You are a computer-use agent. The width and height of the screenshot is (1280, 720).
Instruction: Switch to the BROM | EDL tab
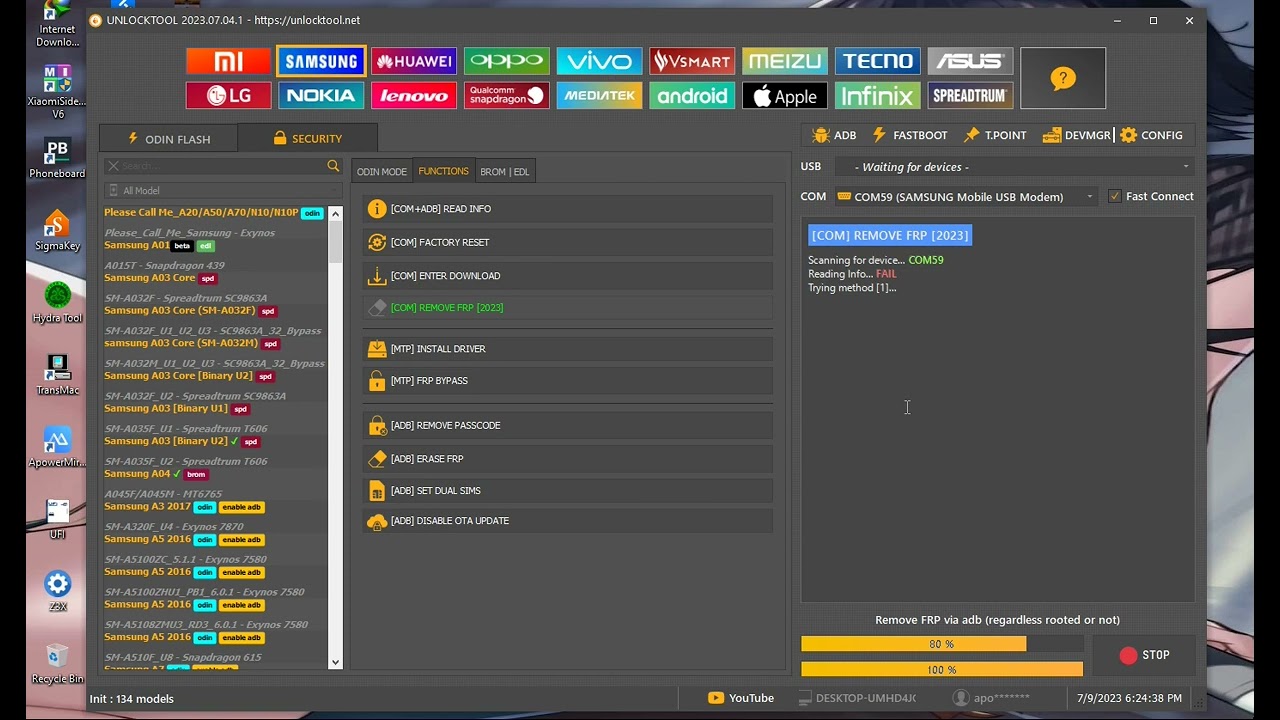[x=505, y=172]
